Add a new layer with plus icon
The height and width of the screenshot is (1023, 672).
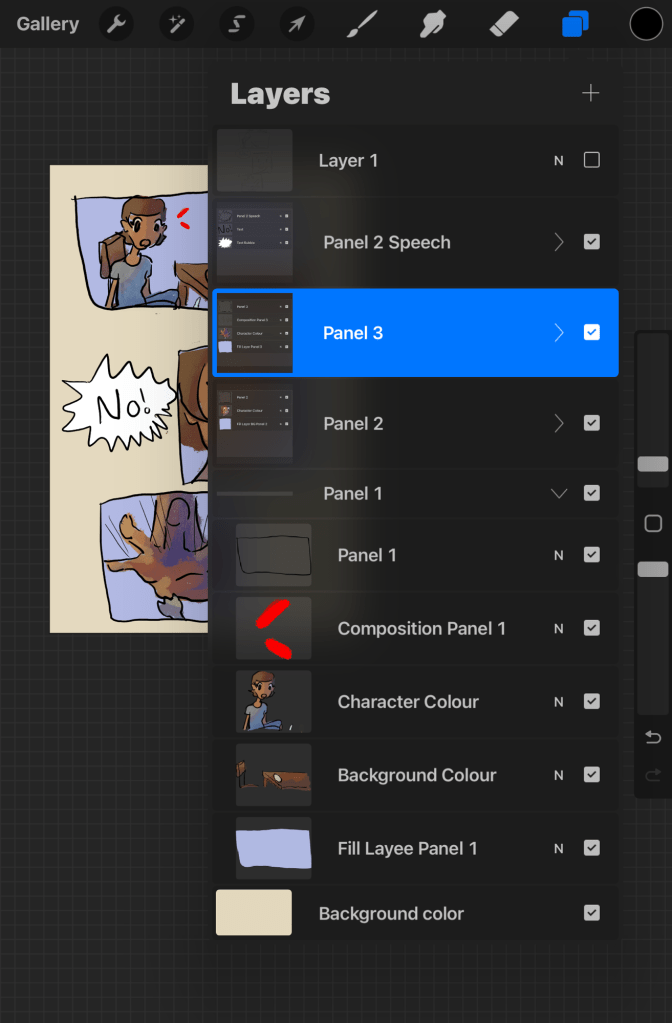(x=591, y=93)
